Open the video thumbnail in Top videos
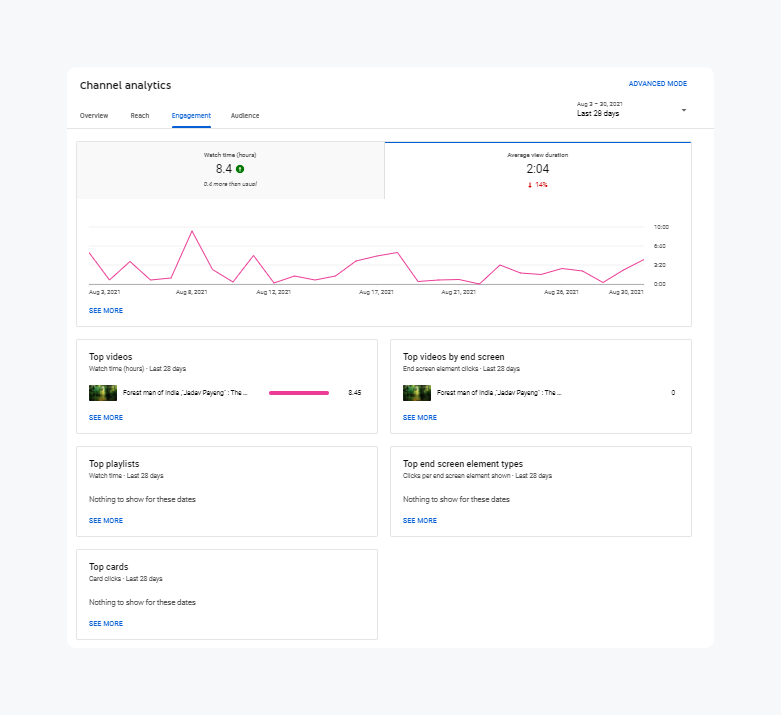 click(103, 393)
